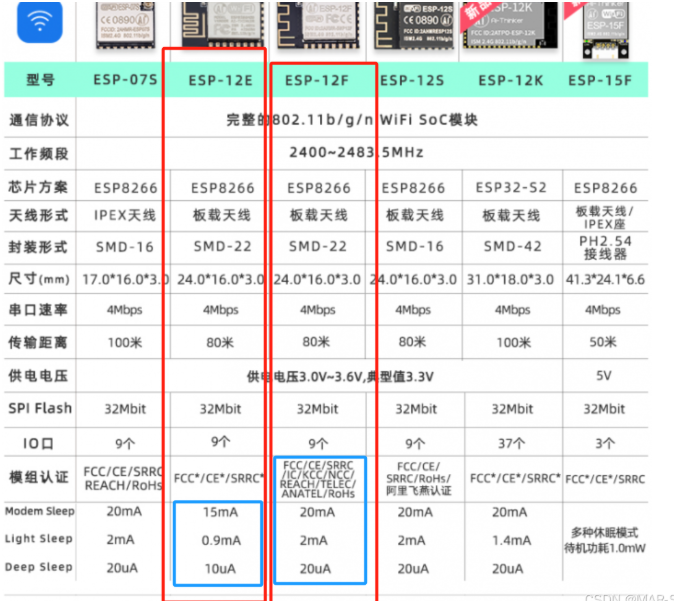Open the ESP-12S module photo
Viewport: 674px width, 601px height.
tap(414, 25)
